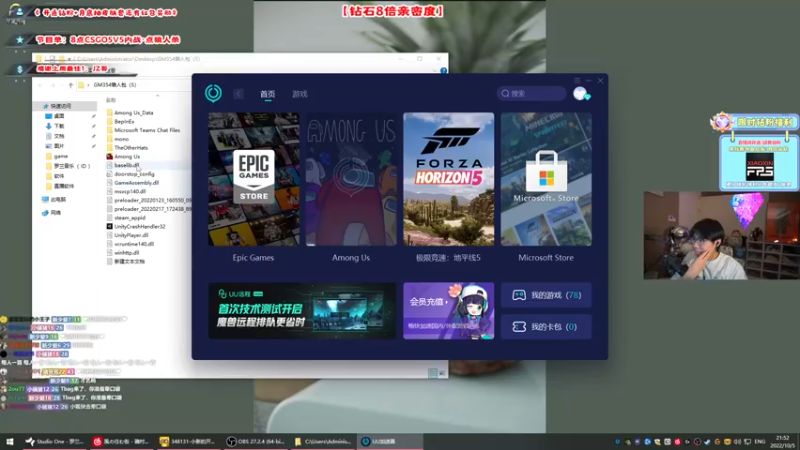
Task: Sort by 名称 column header
Action: tap(111, 100)
